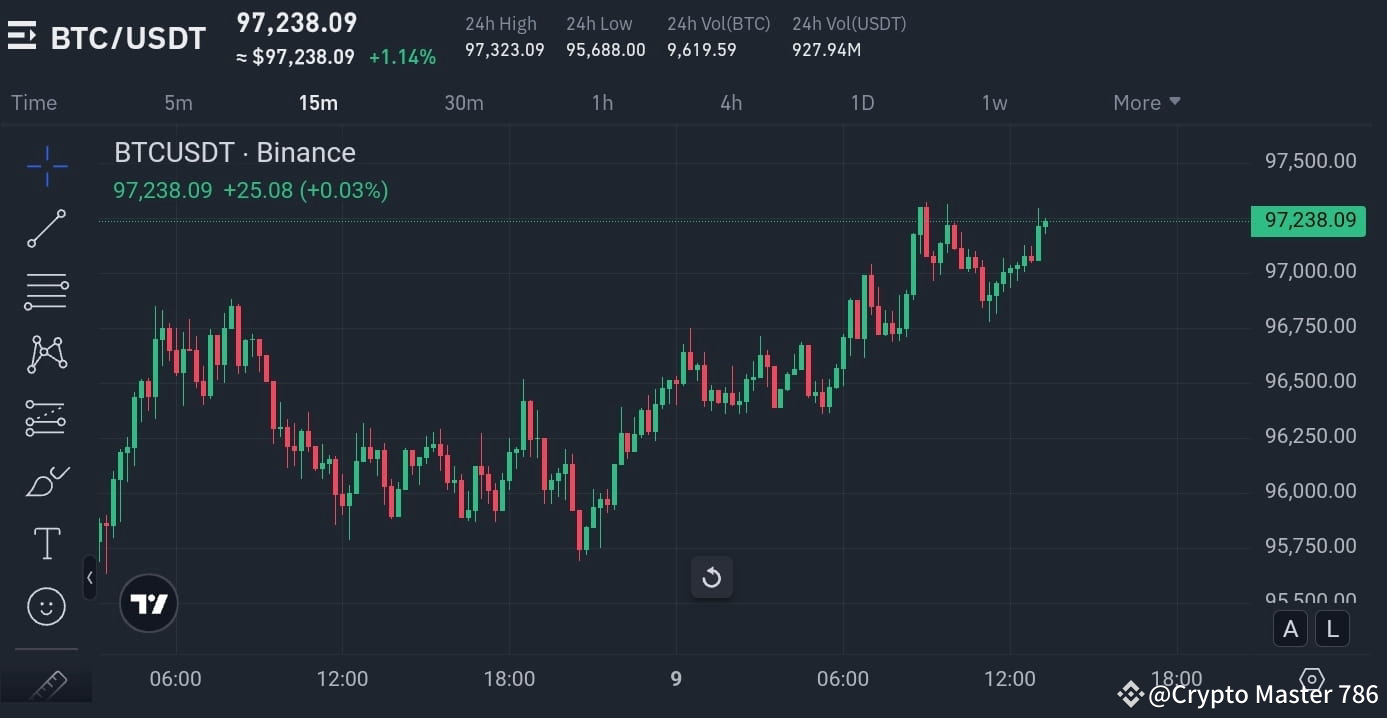Click the chart refresh button
The image size is (1387, 718).
pyautogui.click(x=711, y=577)
